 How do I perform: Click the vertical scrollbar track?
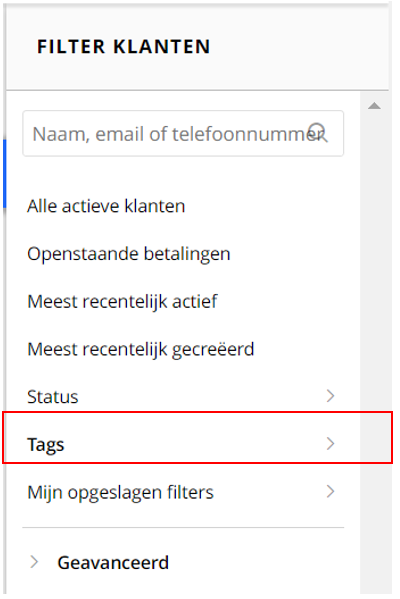(374, 344)
